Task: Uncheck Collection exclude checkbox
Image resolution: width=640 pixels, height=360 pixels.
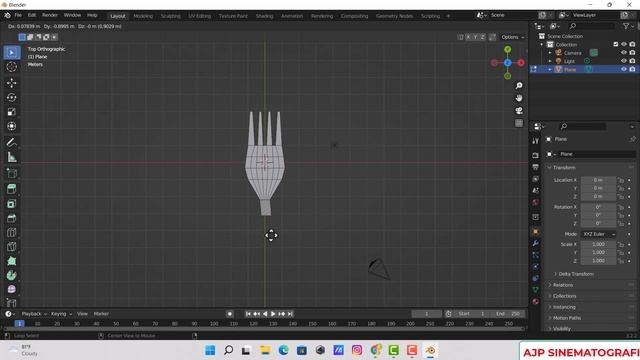Action: [x=616, y=44]
